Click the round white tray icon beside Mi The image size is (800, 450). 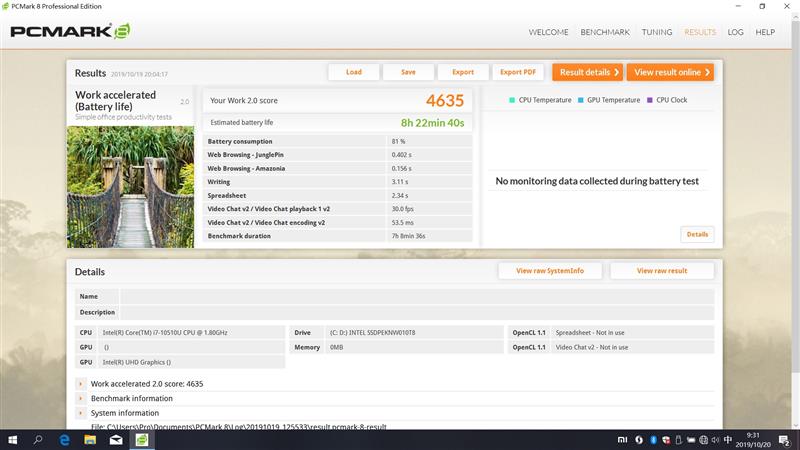click(x=639, y=440)
